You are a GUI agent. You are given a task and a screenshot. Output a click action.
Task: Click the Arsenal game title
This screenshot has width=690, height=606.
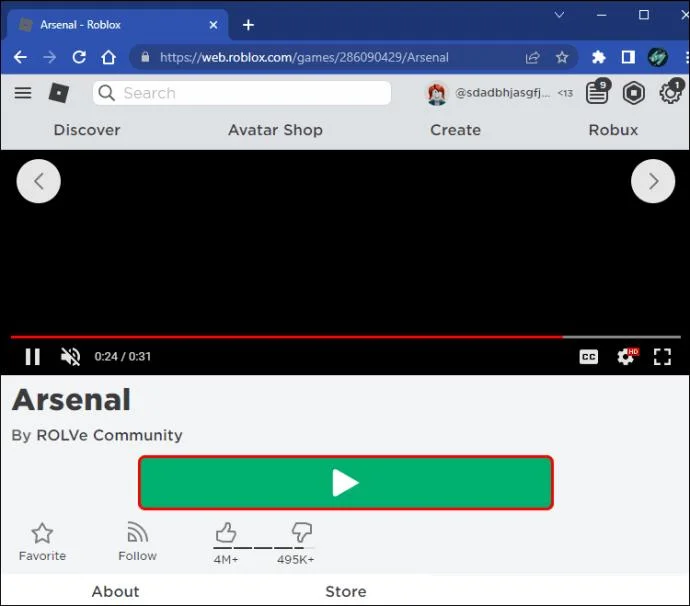pyautogui.click(x=71, y=400)
